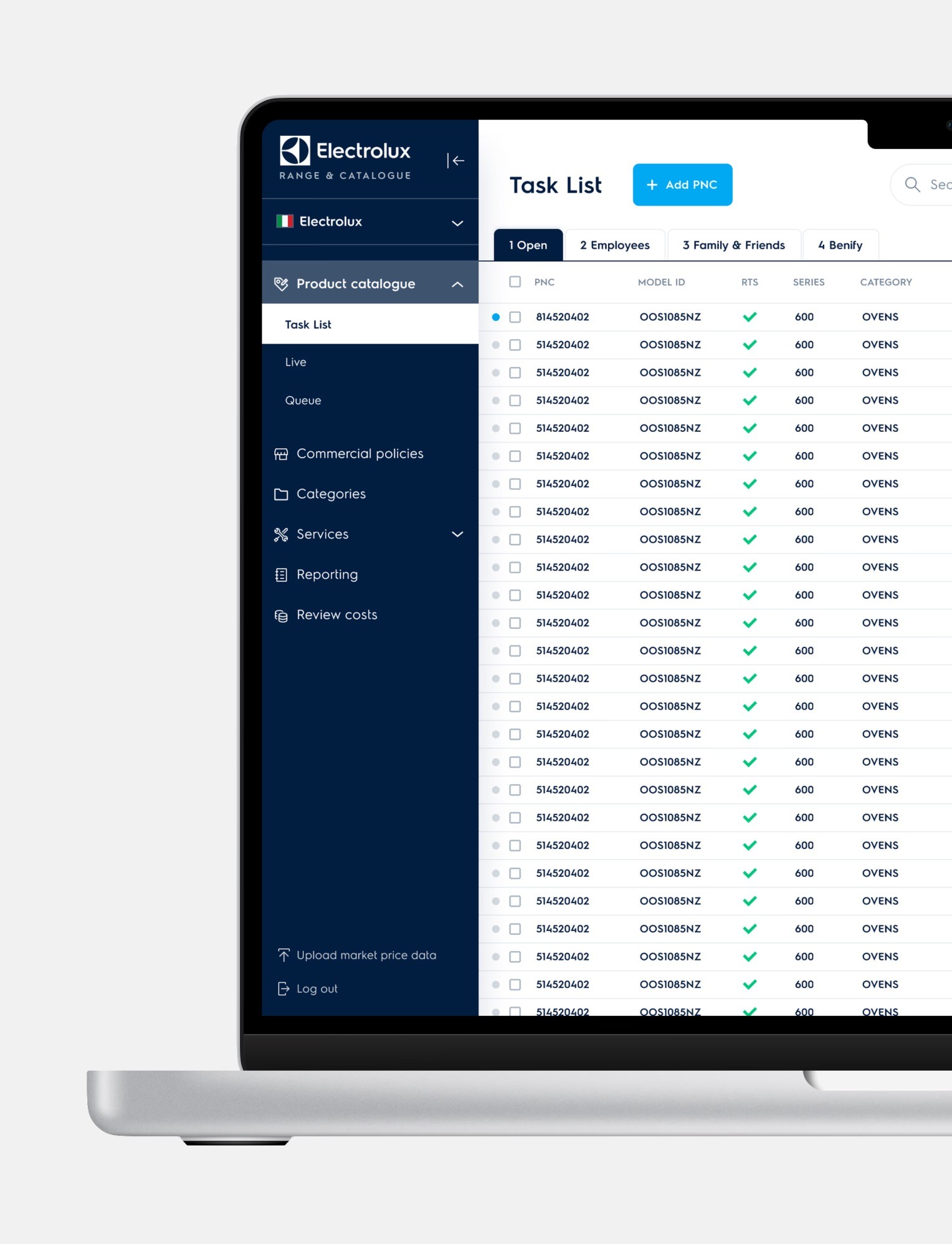Switch to the 1 Open tab
Screen dimensions: 952x1244
[528, 245]
